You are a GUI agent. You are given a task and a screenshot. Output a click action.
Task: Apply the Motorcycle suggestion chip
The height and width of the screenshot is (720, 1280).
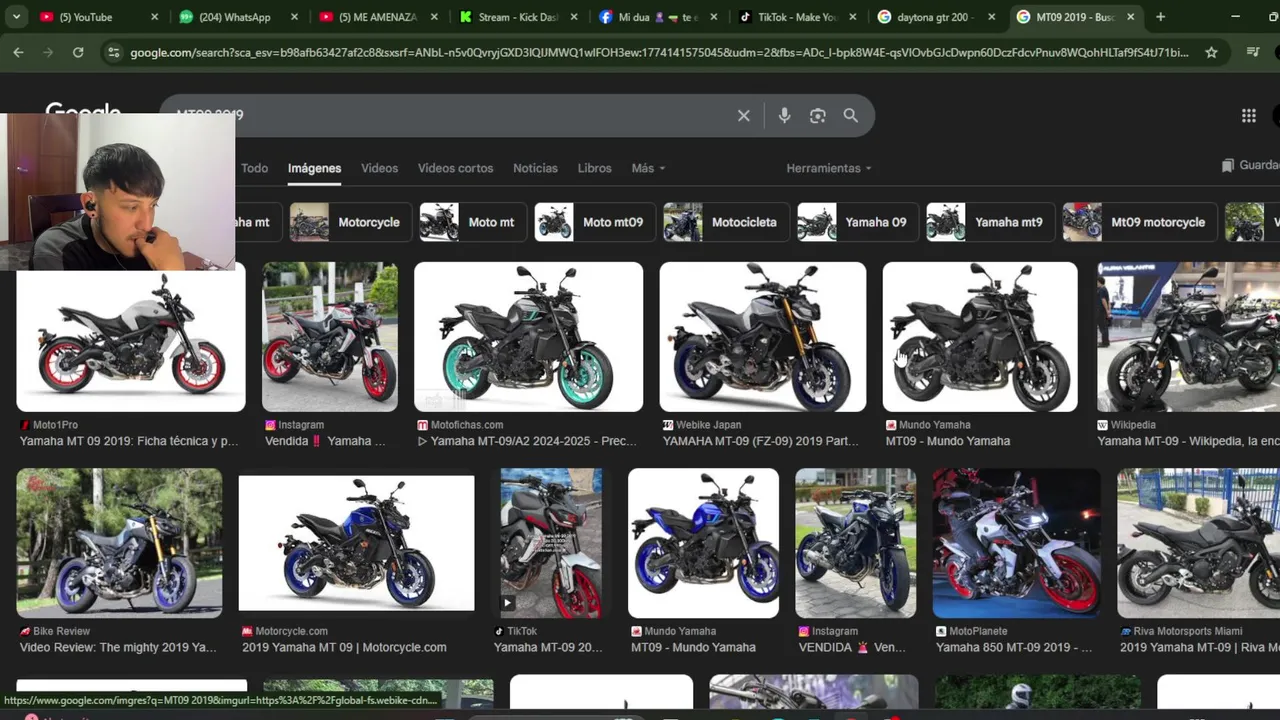349,222
